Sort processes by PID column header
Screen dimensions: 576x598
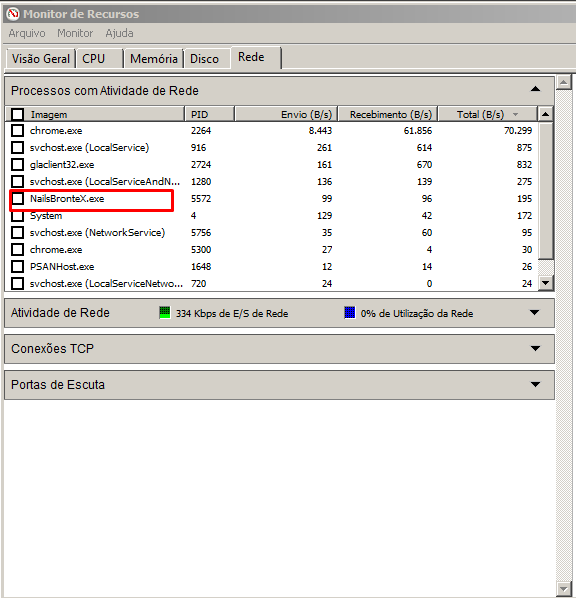[209, 114]
